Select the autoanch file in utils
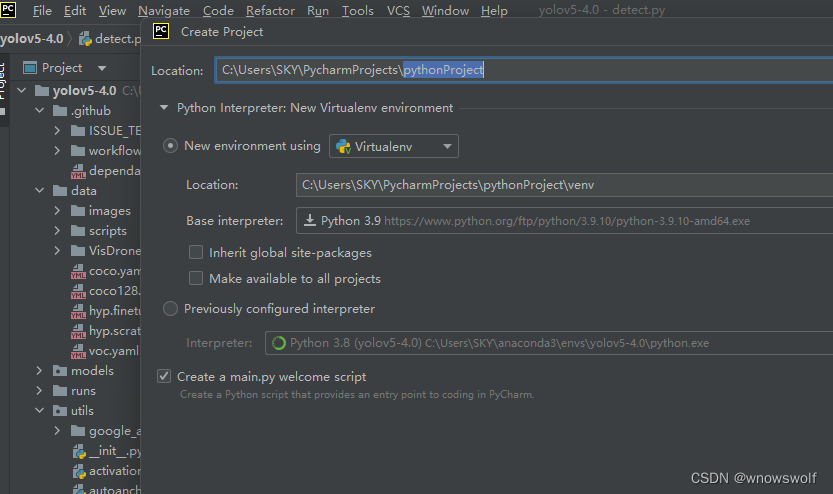833x494 pixels. [x=106, y=489]
